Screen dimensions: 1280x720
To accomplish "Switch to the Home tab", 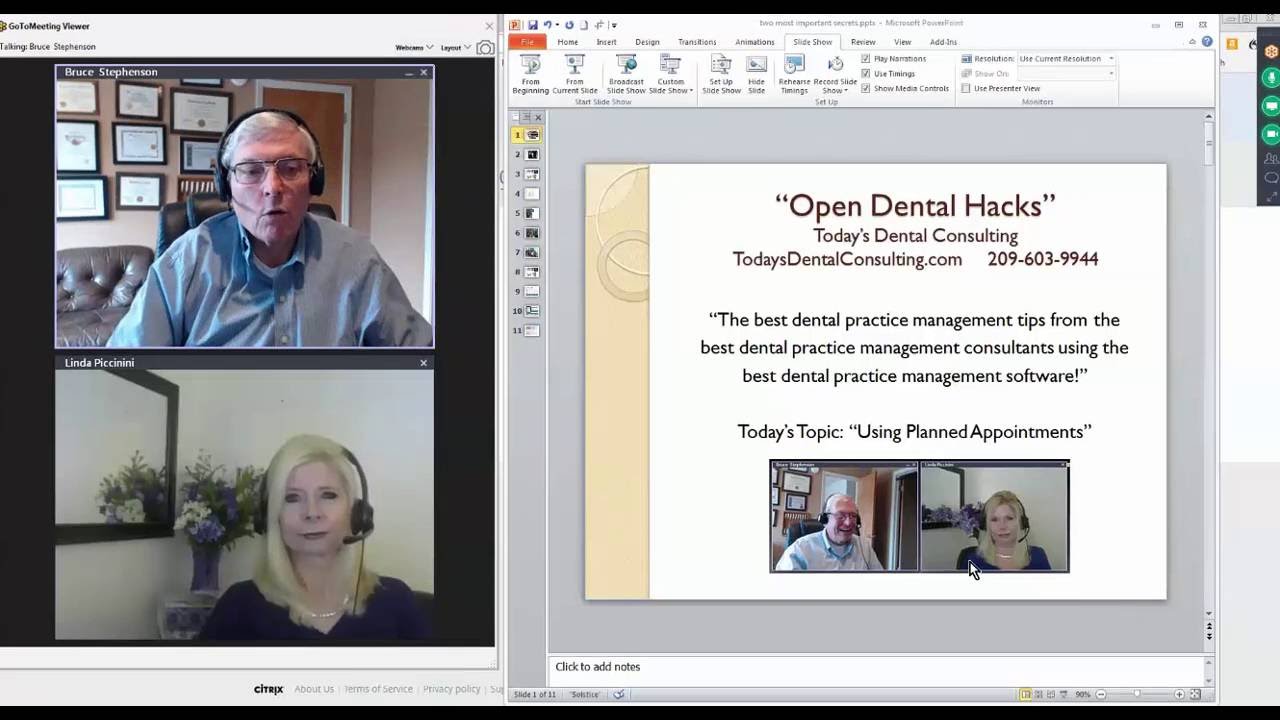I will [568, 42].
